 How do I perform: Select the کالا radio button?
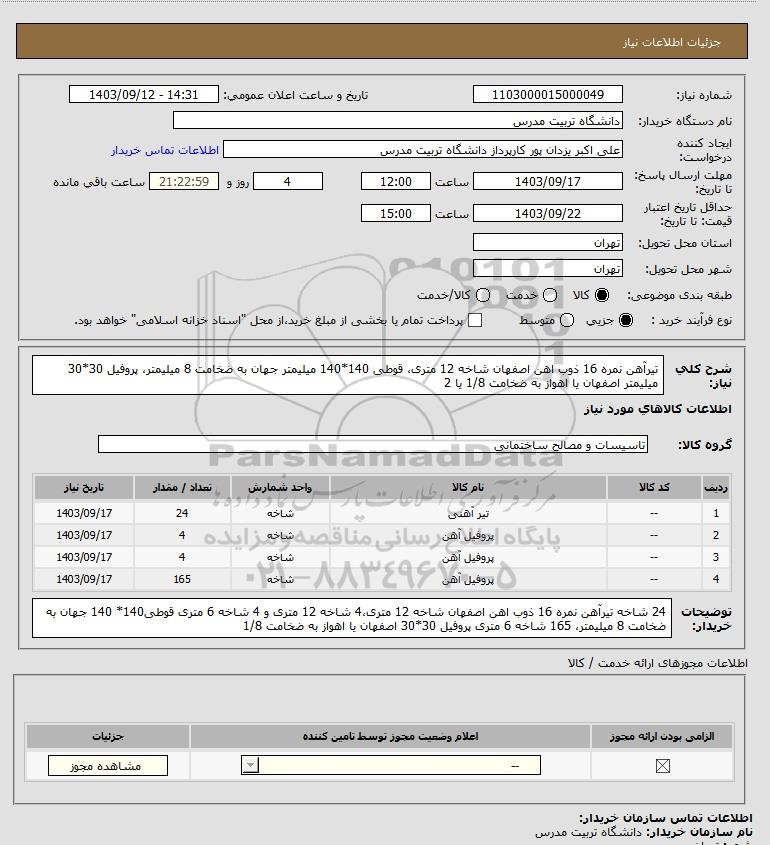(x=601, y=295)
